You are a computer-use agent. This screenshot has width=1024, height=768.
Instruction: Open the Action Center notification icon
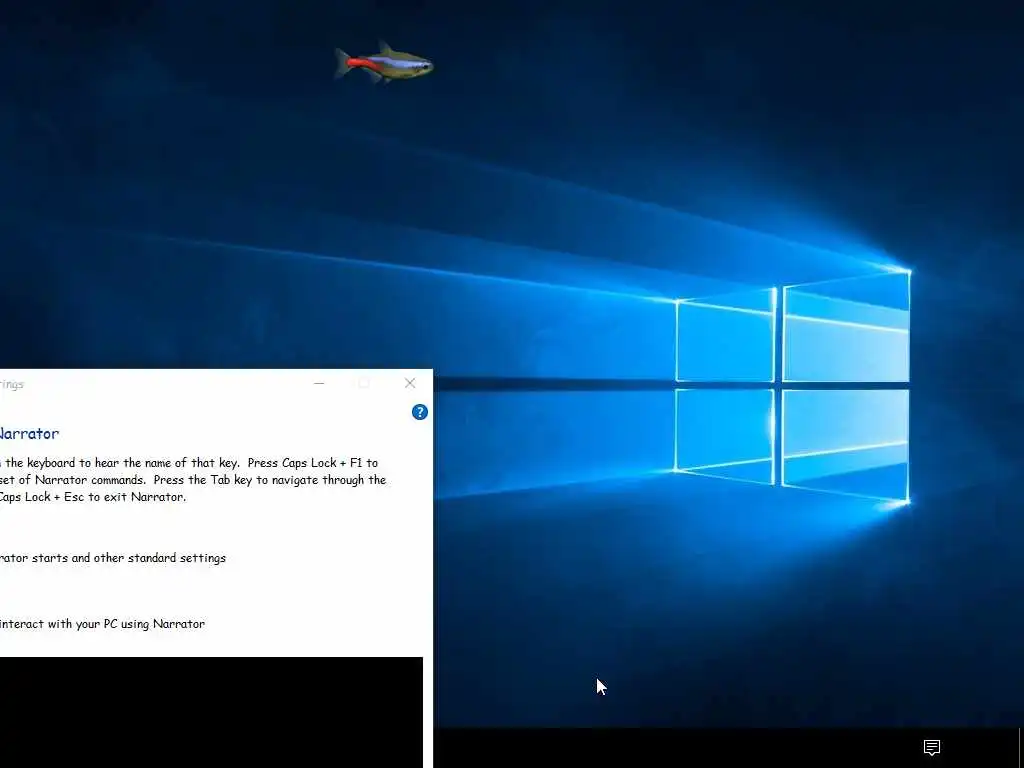pos(931,747)
